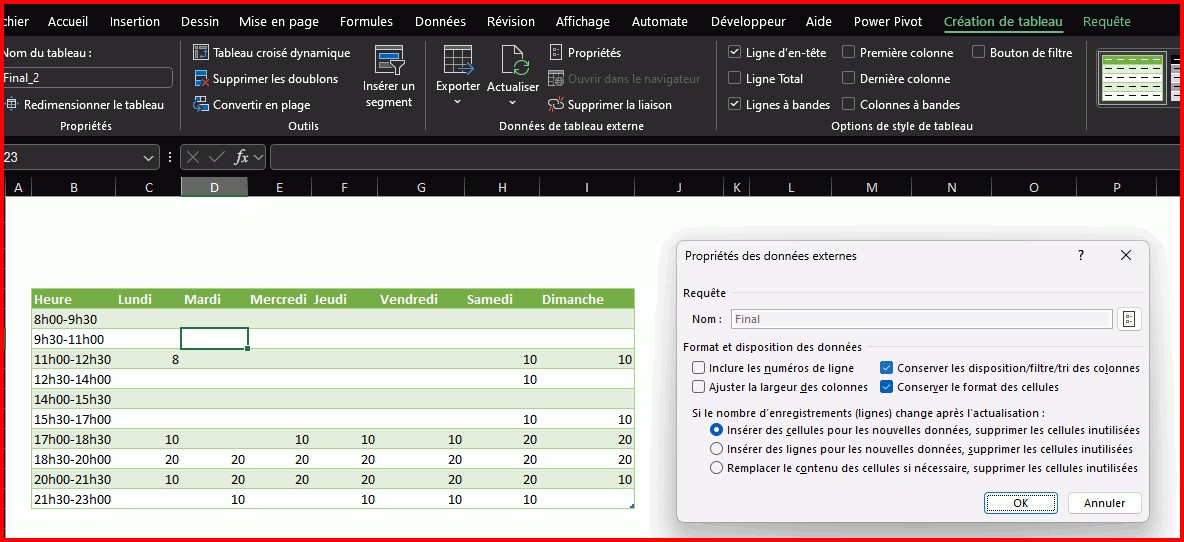The height and width of the screenshot is (542, 1184).
Task: Switch to the Requête tab
Action: (1106, 21)
